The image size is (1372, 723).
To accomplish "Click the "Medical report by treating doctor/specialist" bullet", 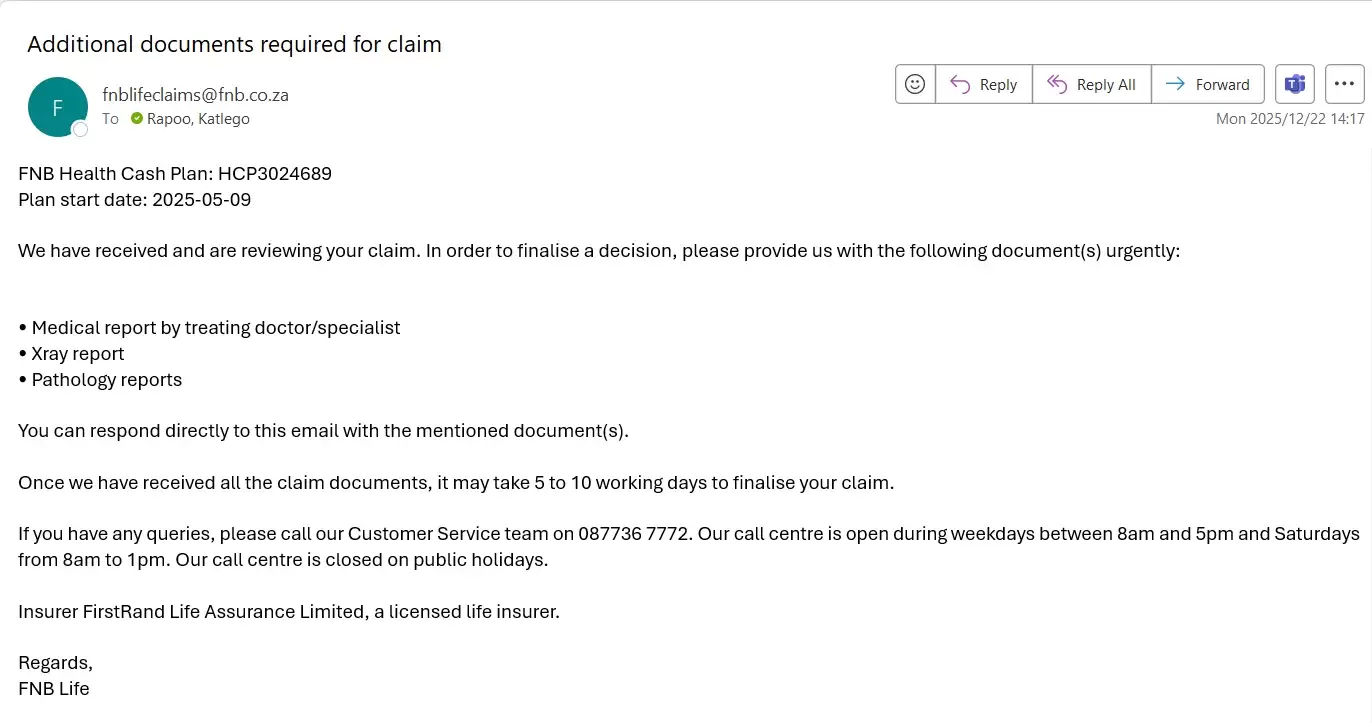I will (x=215, y=328).
